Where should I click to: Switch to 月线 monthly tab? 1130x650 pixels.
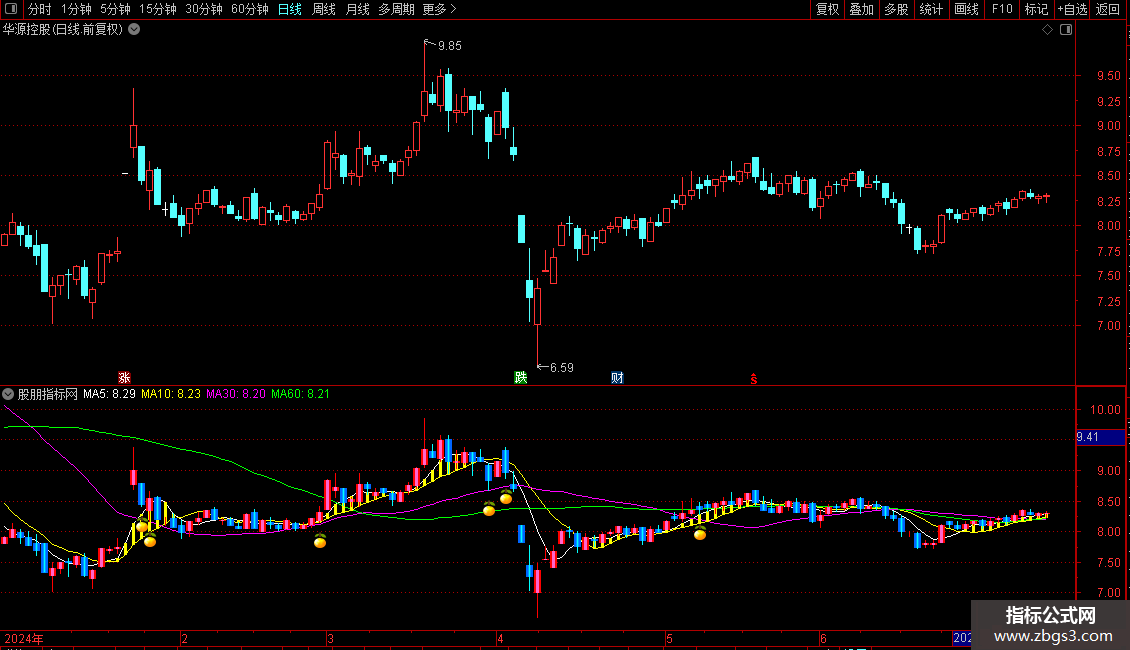357,9
